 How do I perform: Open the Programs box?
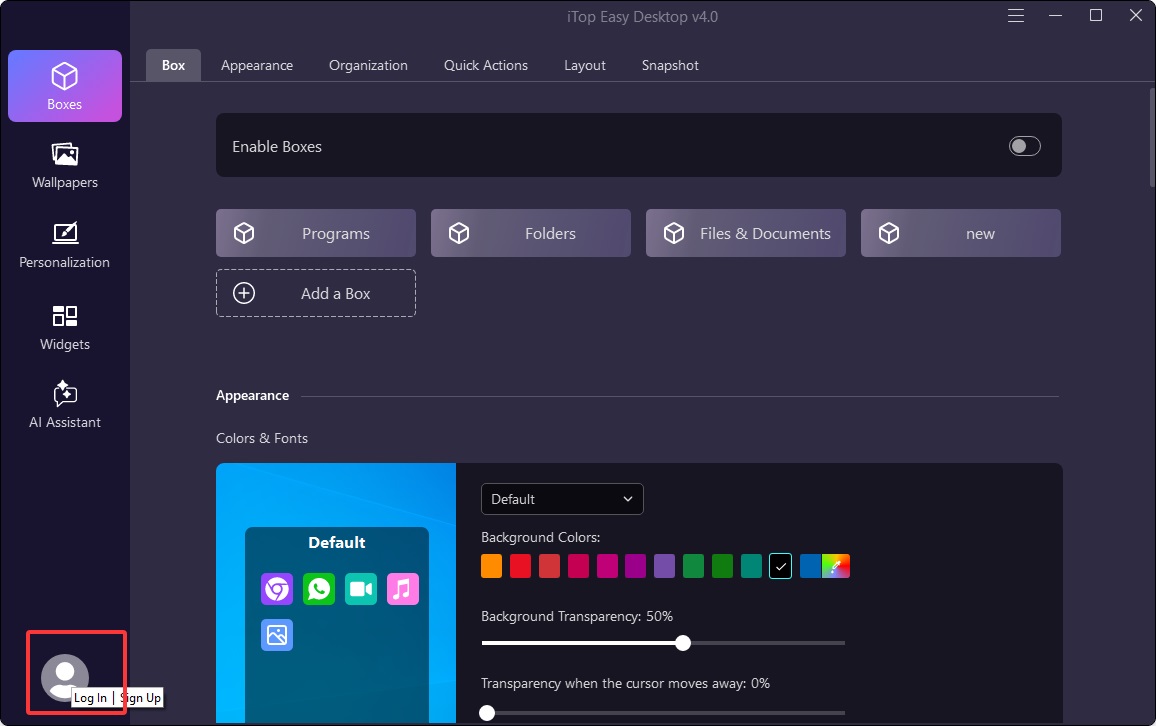pyautogui.click(x=316, y=233)
